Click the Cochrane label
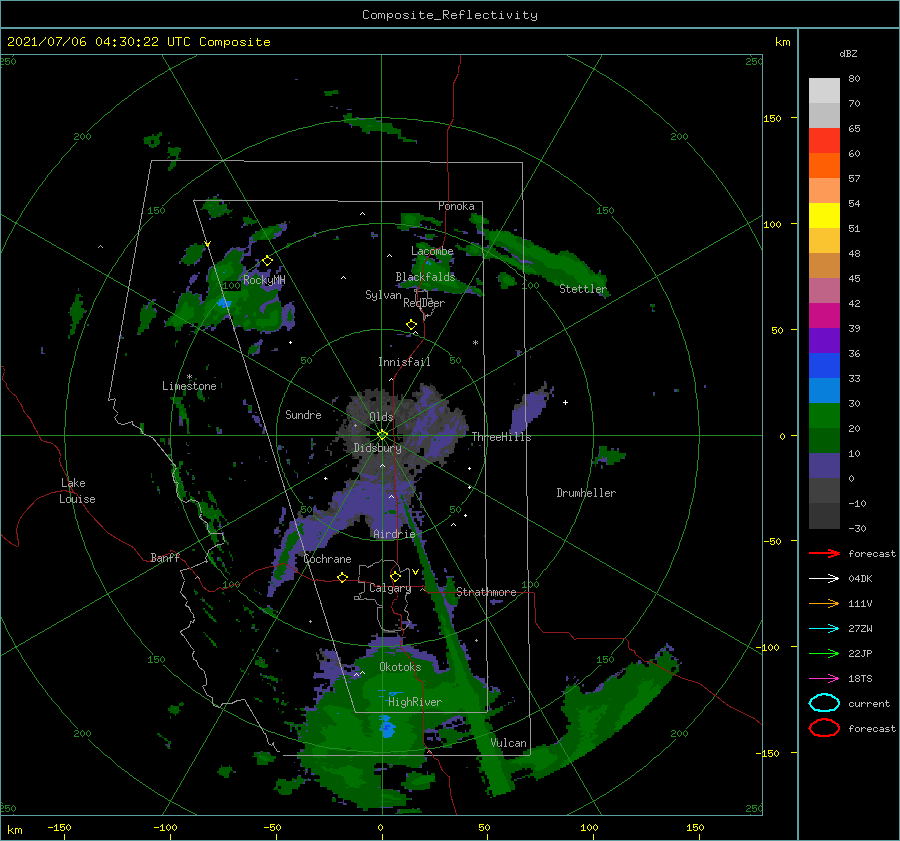The height and width of the screenshot is (841, 900). pyautogui.click(x=327, y=559)
